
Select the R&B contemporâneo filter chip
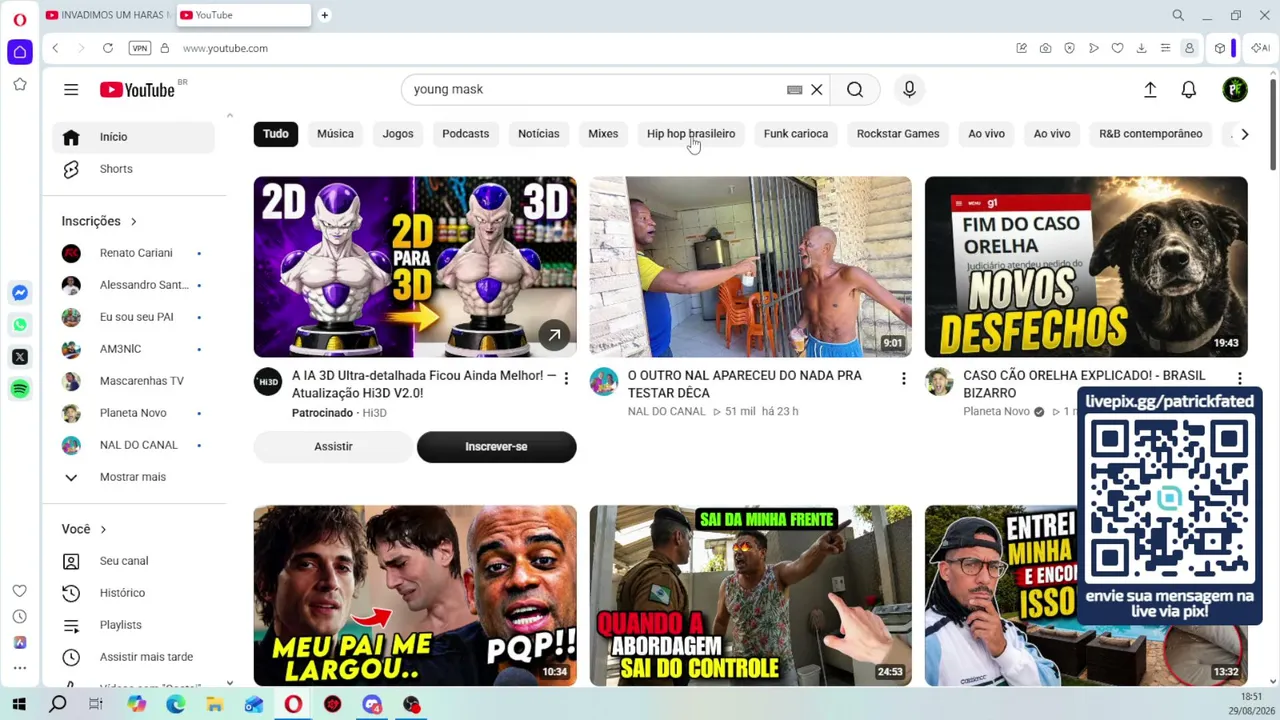(x=1151, y=134)
